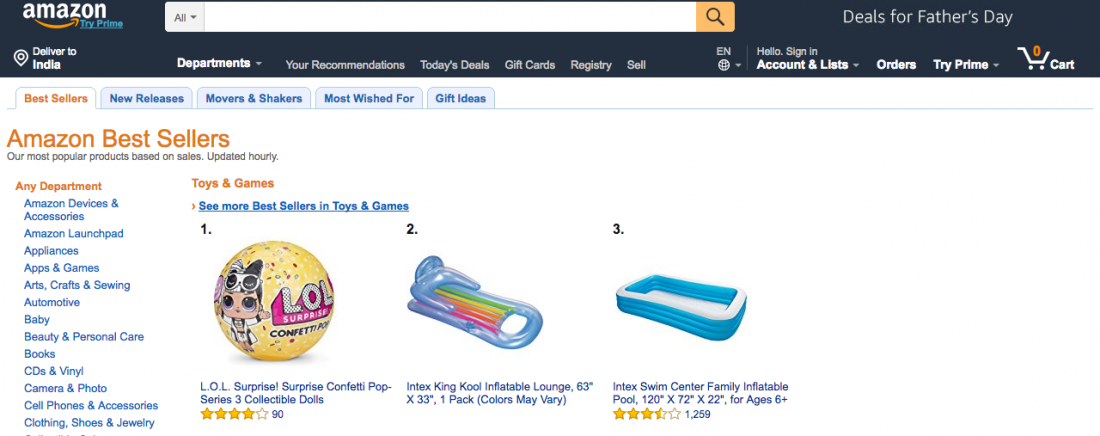Open the Most Wished For tab
Image resolution: width=1100 pixels, height=436 pixels.
[369, 98]
